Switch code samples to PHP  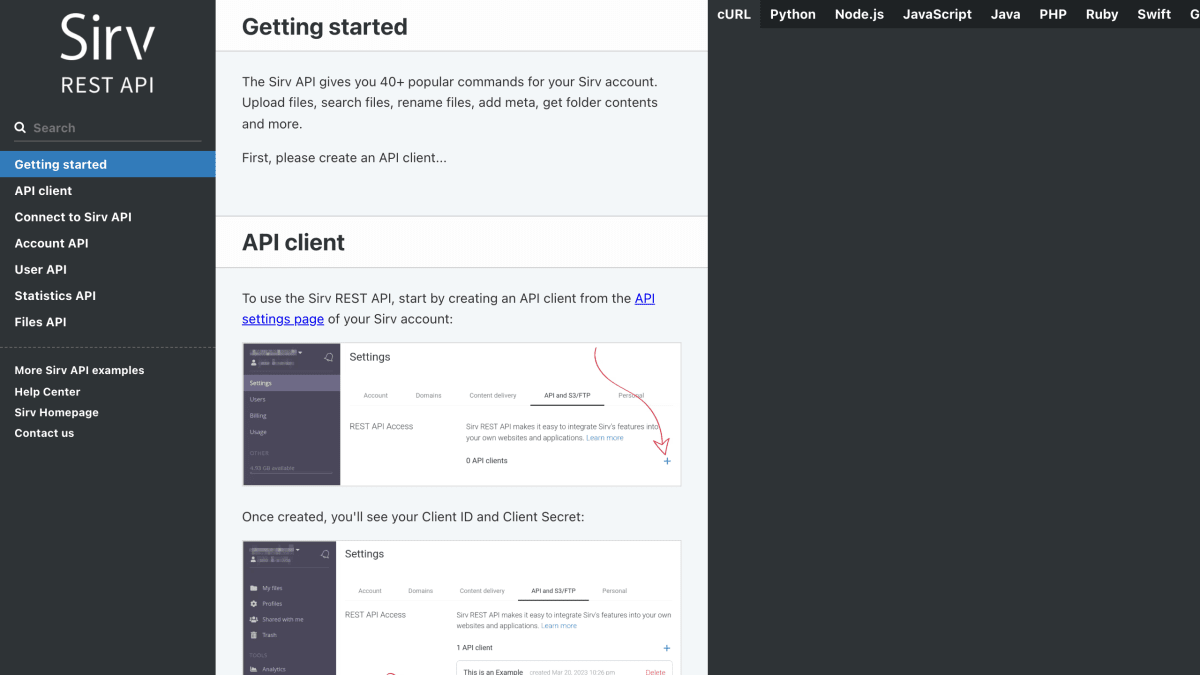click(x=1053, y=14)
